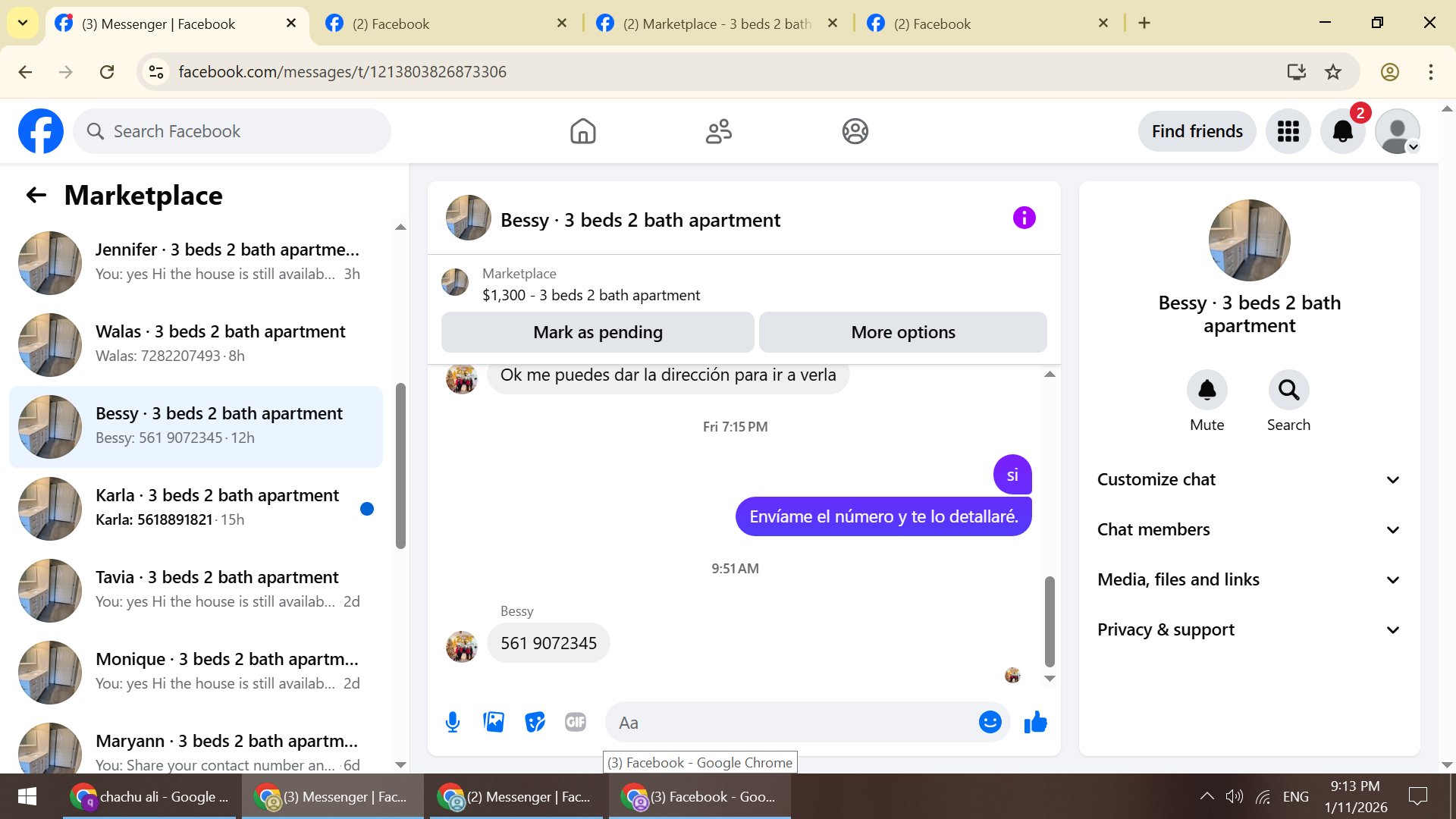Bookmark this page with the star icon
Screen dimensions: 1456x819
(1332, 72)
